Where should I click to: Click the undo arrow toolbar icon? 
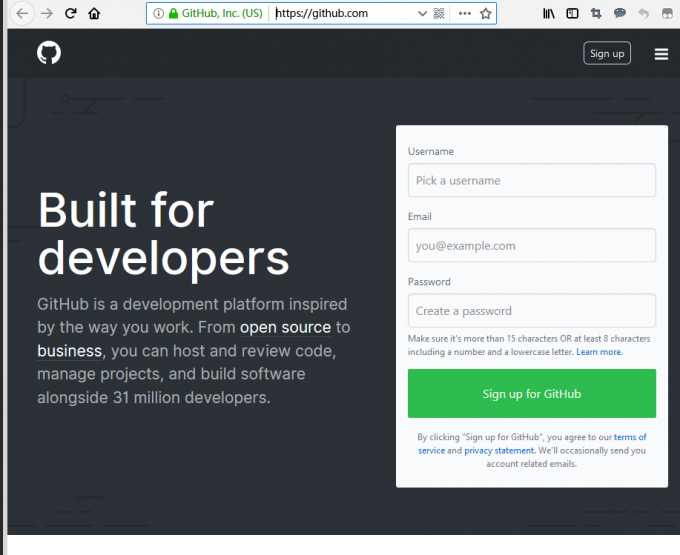(644, 13)
